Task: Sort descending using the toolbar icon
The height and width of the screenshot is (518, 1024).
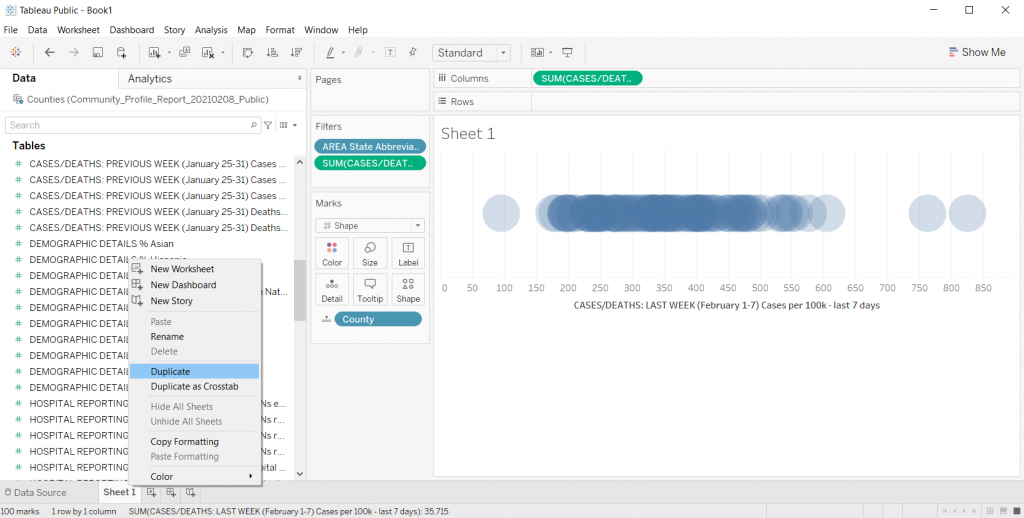Action: (296, 52)
